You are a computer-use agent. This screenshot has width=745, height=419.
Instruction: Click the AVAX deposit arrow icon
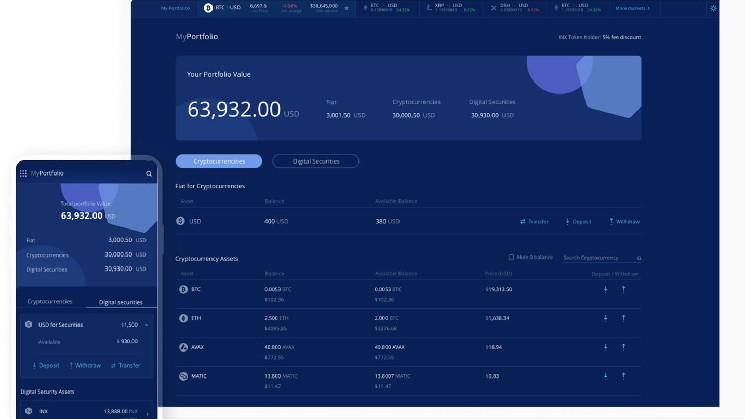tap(604, 347)
